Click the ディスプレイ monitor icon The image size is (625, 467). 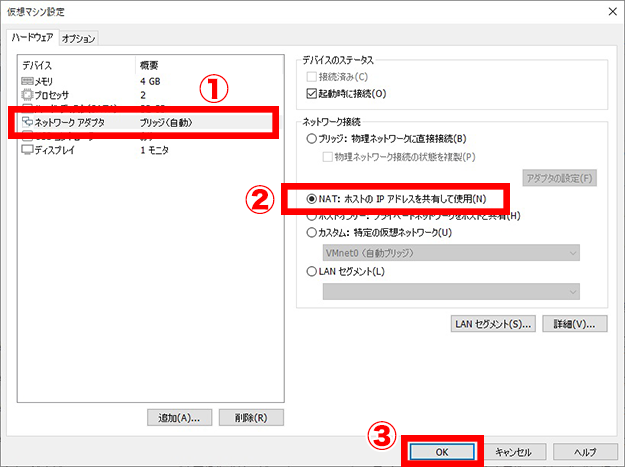27,150
